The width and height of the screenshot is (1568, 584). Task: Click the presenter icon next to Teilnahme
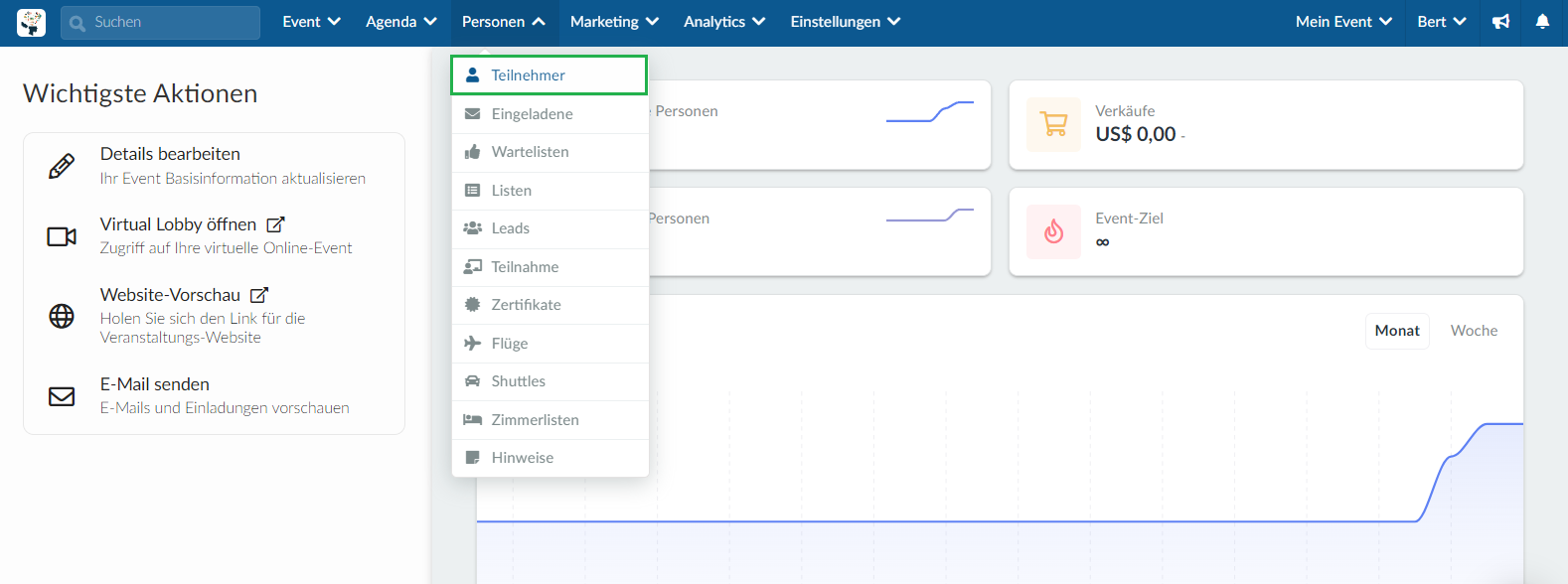coord(473,266)
